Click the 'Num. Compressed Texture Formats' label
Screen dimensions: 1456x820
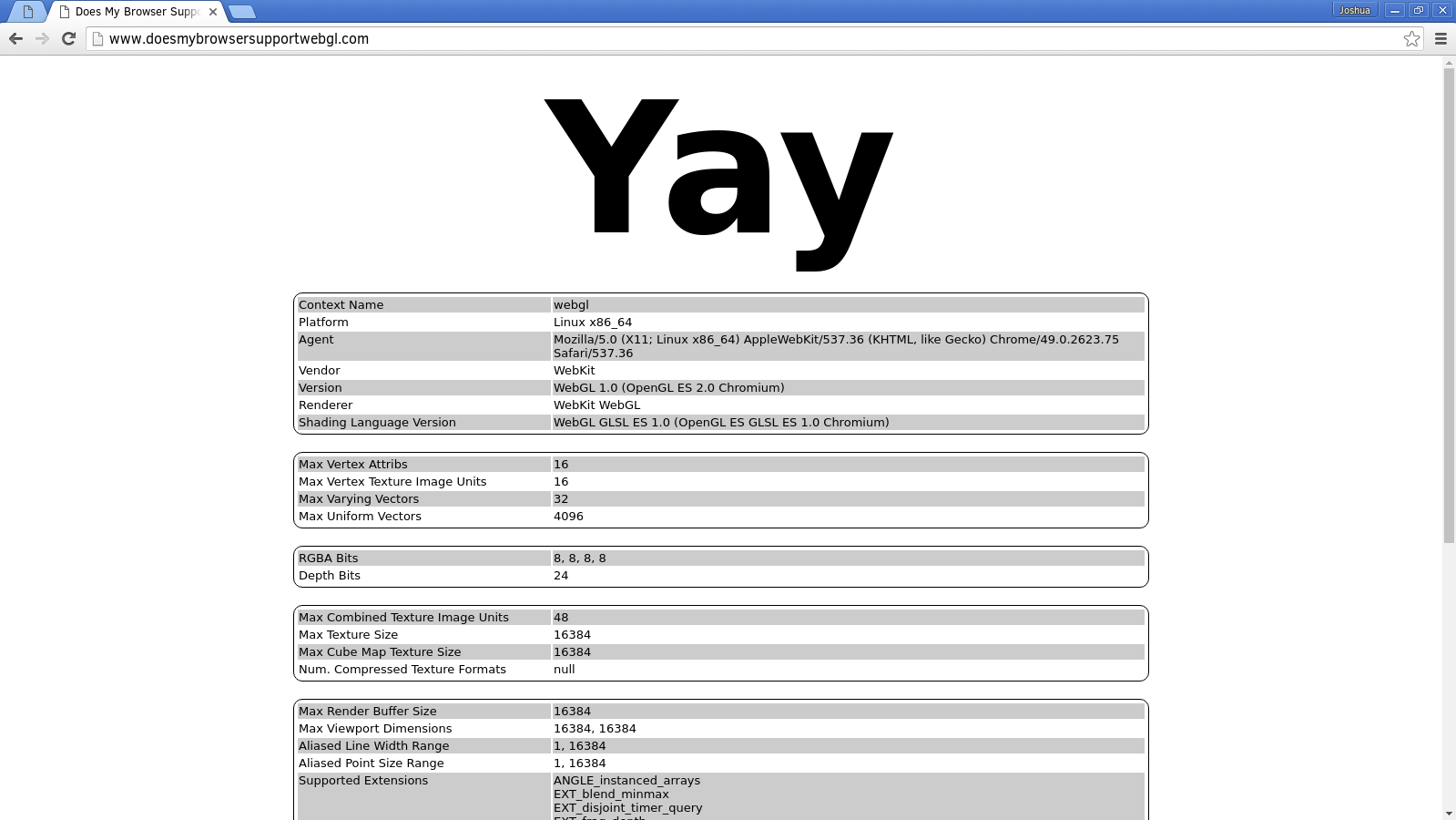402,669
